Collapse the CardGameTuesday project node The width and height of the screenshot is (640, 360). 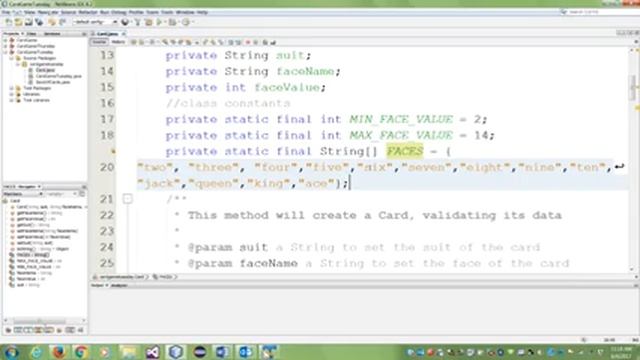click(x=5, y=52)
